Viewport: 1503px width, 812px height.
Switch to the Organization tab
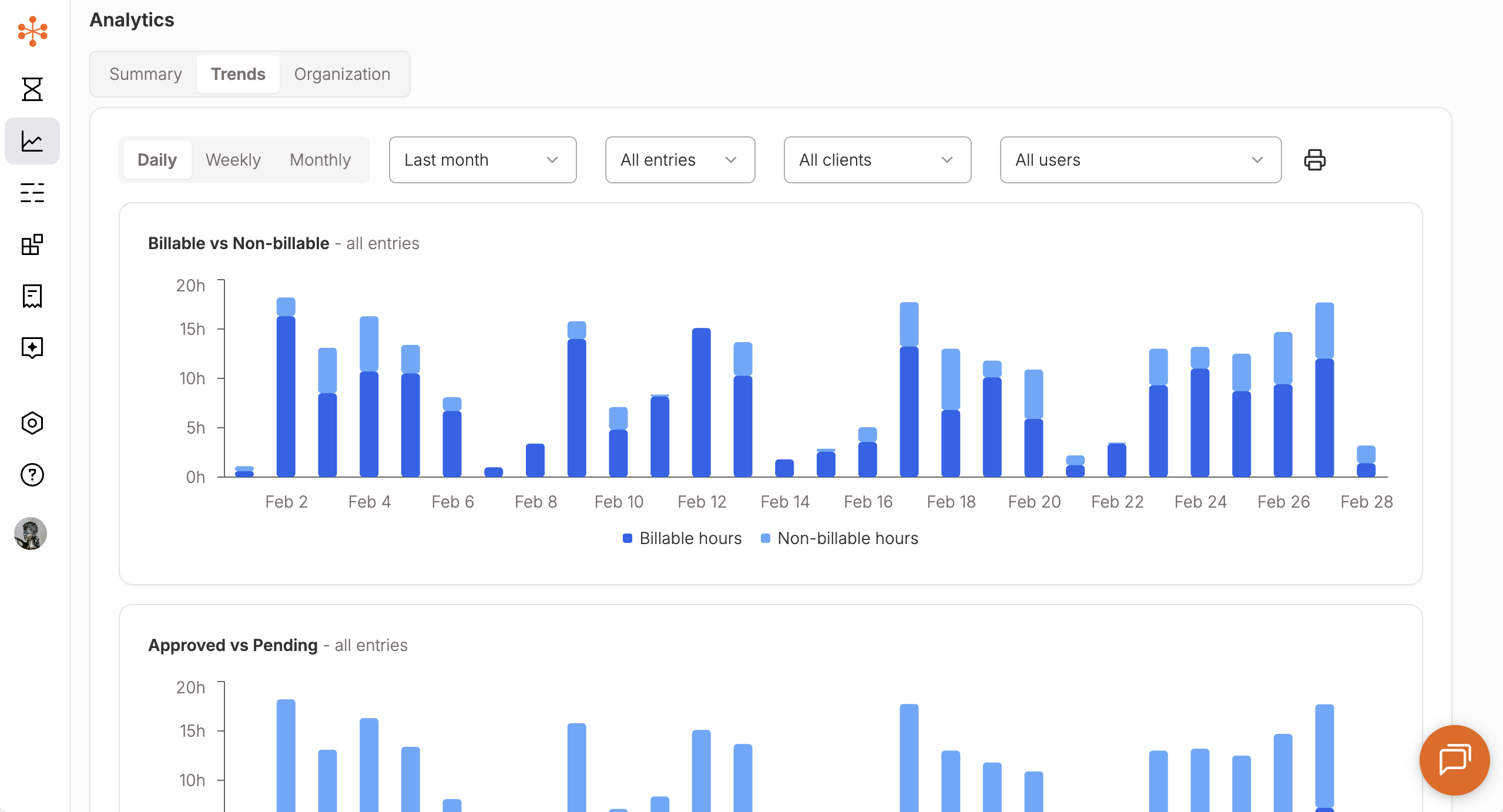pos(342,74)
